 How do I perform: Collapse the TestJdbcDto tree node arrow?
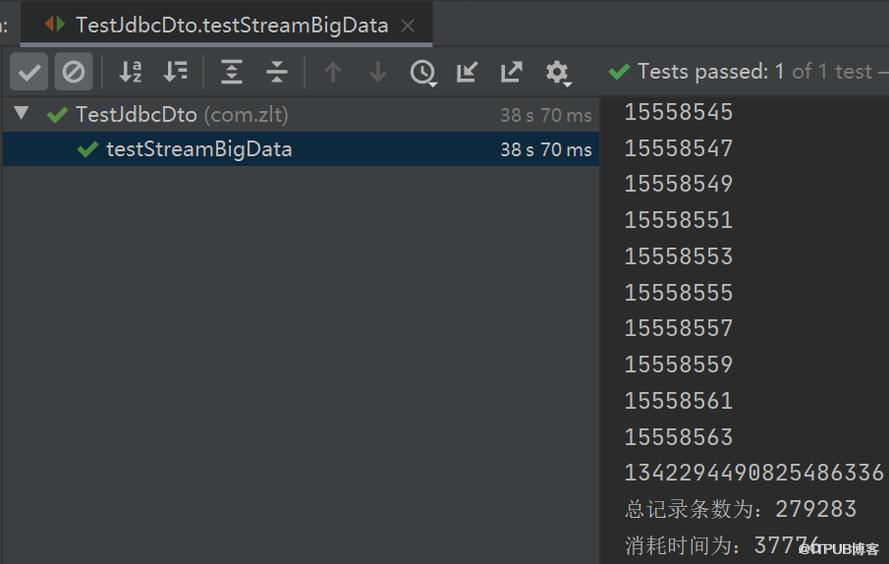coord(22,113)
